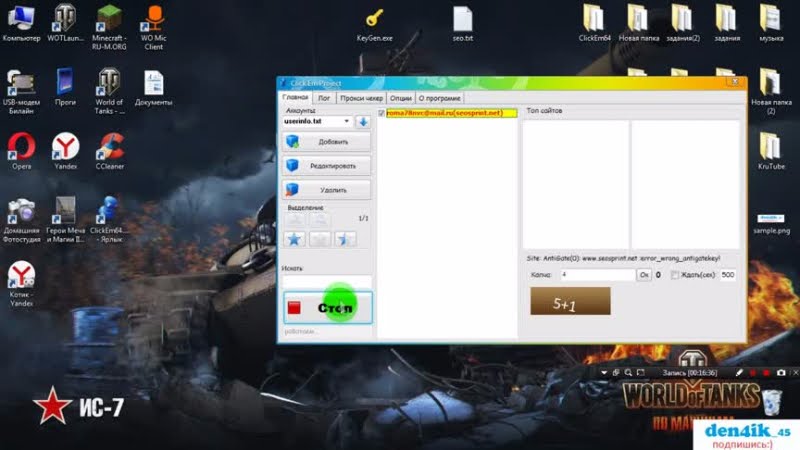
Task: Click the Искать search input field
Action: tap(327, 281)
